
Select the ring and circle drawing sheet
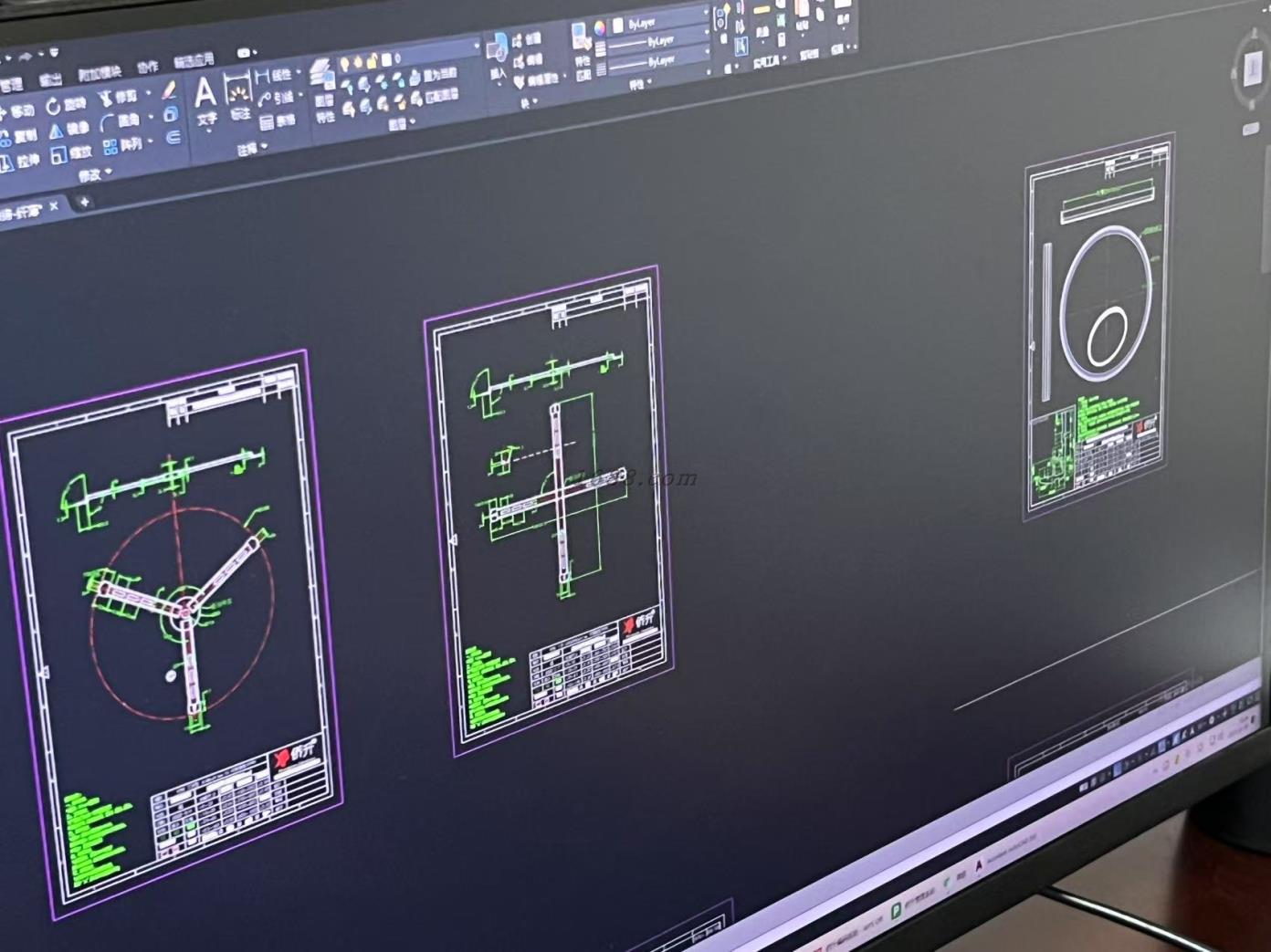point(1098,328)
